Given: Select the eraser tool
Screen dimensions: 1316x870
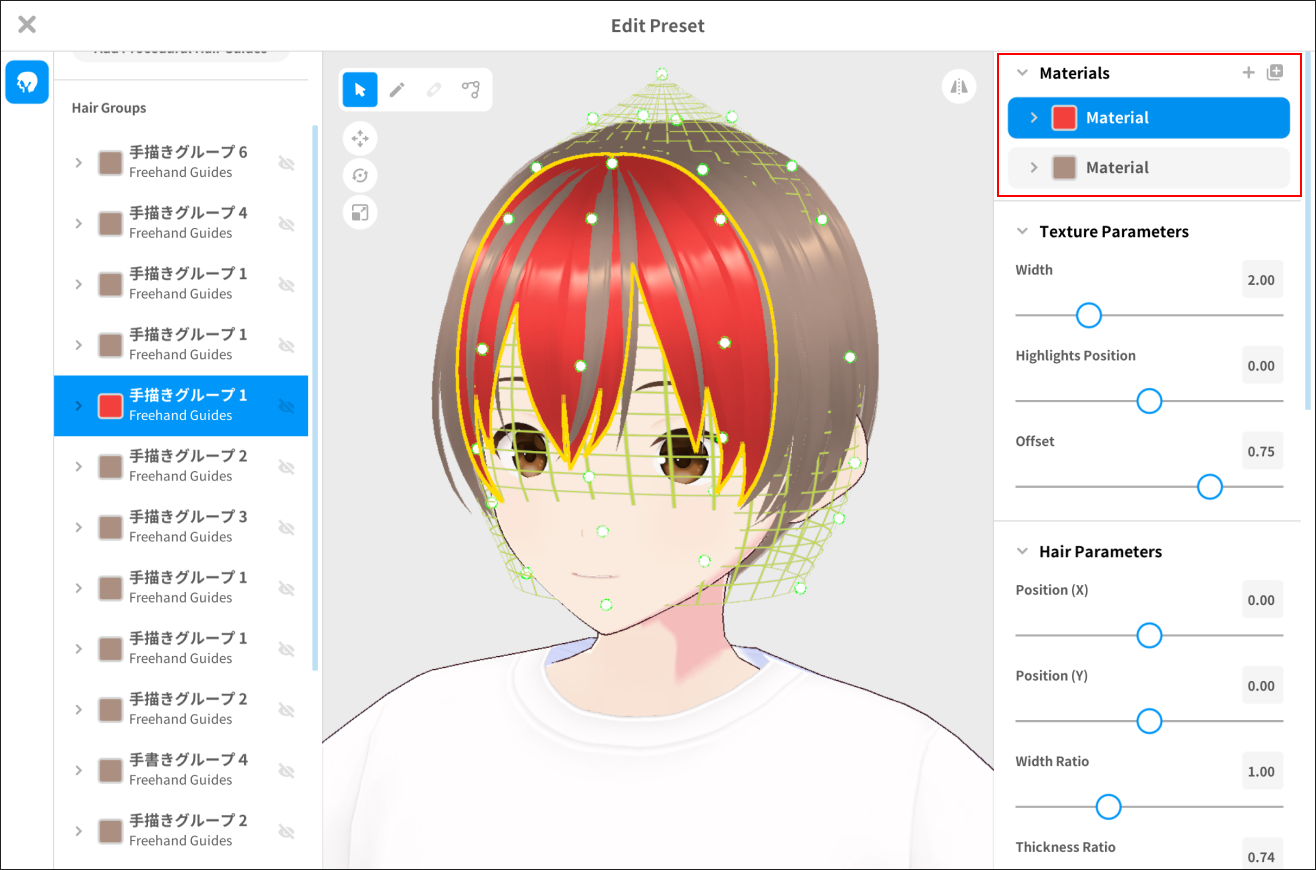Looking at the screenshot, I should 433,90.
